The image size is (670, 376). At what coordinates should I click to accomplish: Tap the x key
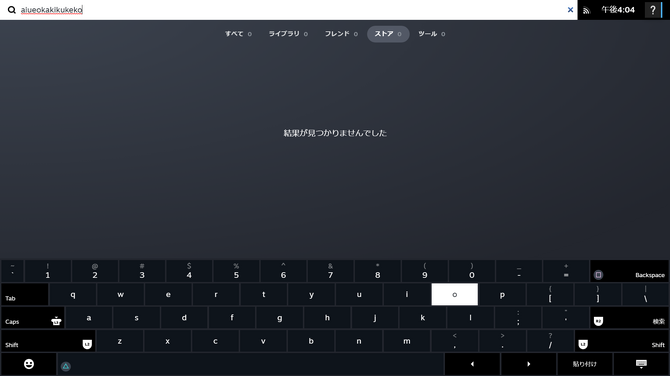(168, 341)
